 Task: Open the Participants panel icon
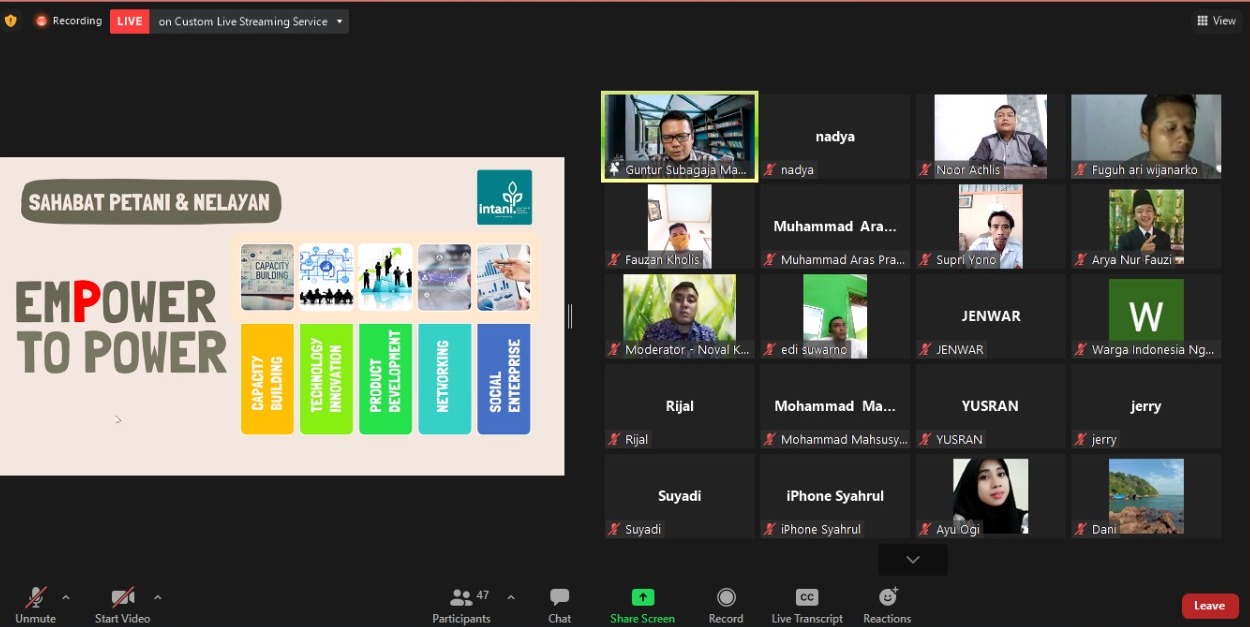click(x=461, y=598)
